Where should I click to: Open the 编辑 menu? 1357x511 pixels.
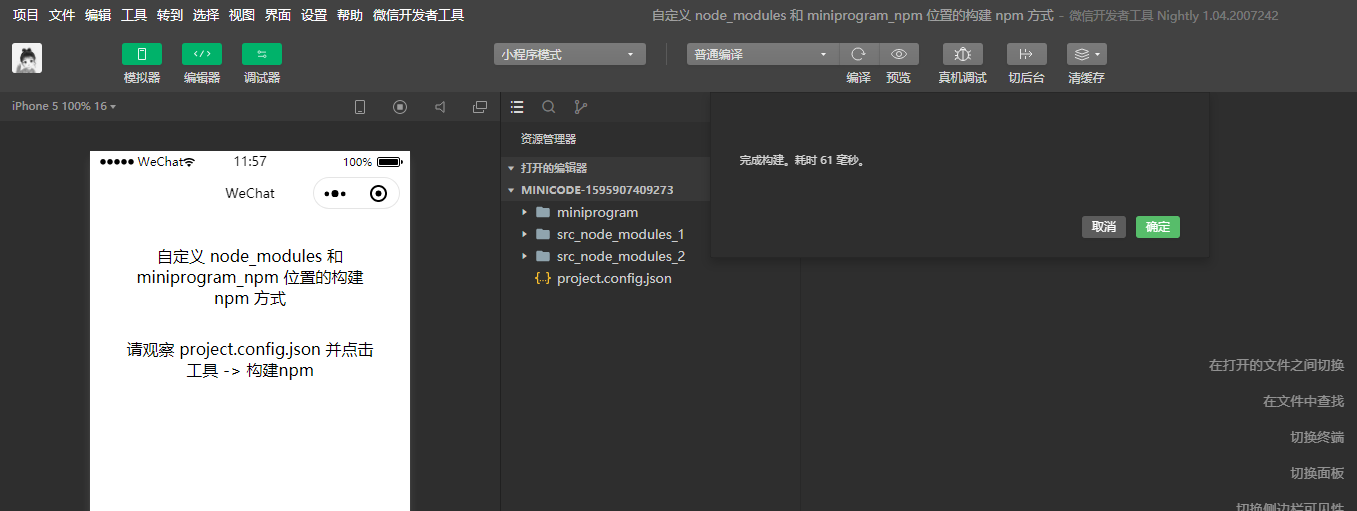tap(98, 15)
